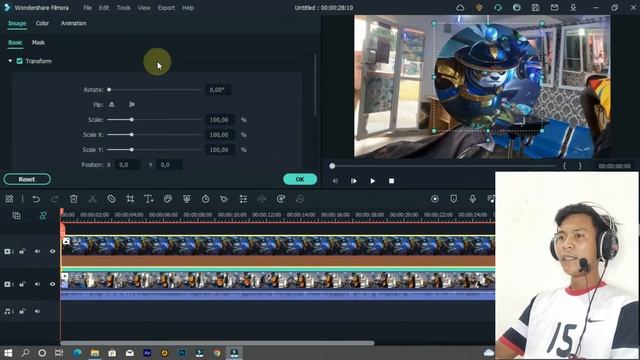The height and width of the screenshot is (360, 640).
Task: Switch to the Color tab
Action: [42, 23]
